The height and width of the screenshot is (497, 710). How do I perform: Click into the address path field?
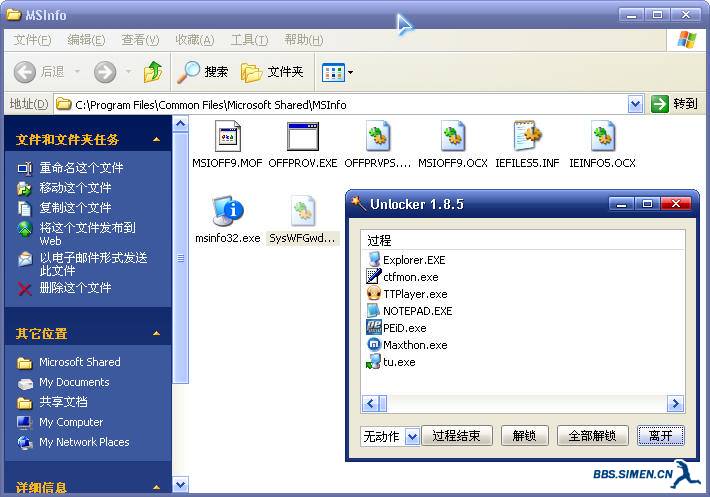pyautogui.click(x=342, y=105)
